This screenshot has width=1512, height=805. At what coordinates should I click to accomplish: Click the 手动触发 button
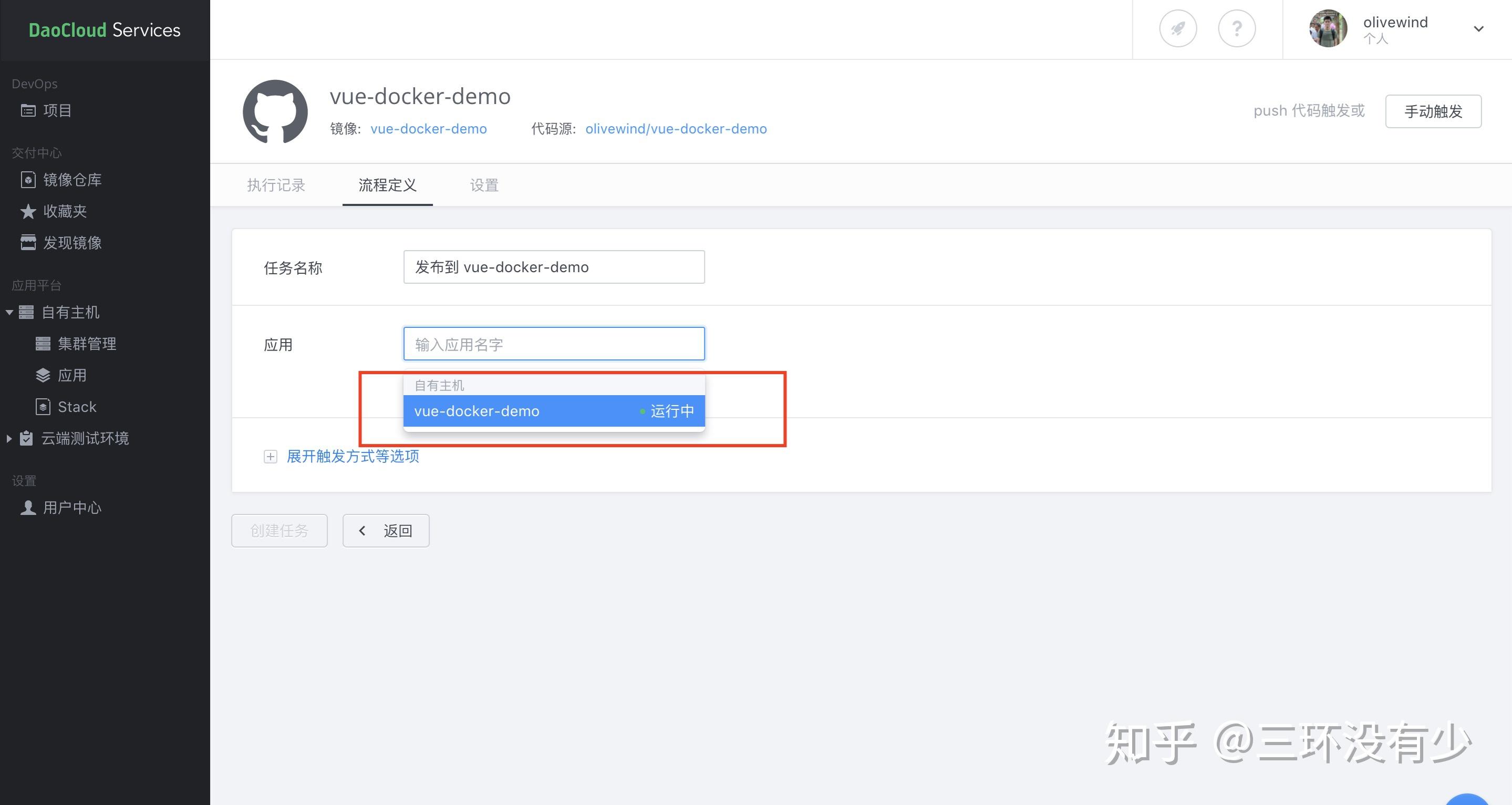click(1433, 111)
